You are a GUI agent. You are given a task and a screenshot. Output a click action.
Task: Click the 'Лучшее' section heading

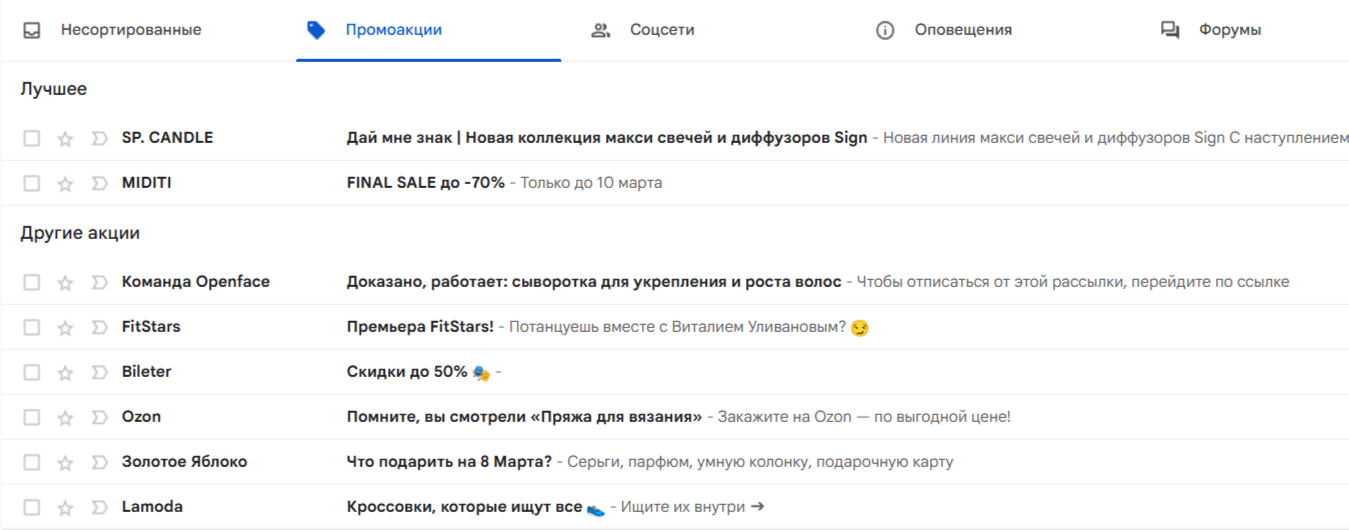click(54, 89)
